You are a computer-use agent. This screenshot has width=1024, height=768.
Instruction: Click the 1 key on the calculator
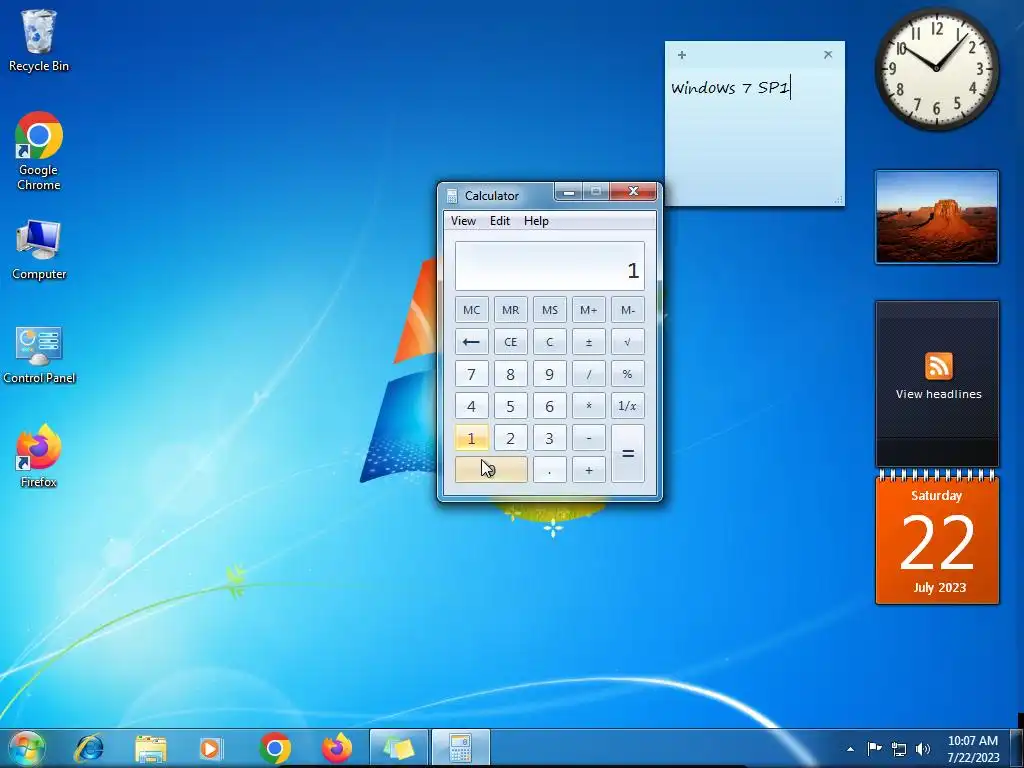(472, 438)
